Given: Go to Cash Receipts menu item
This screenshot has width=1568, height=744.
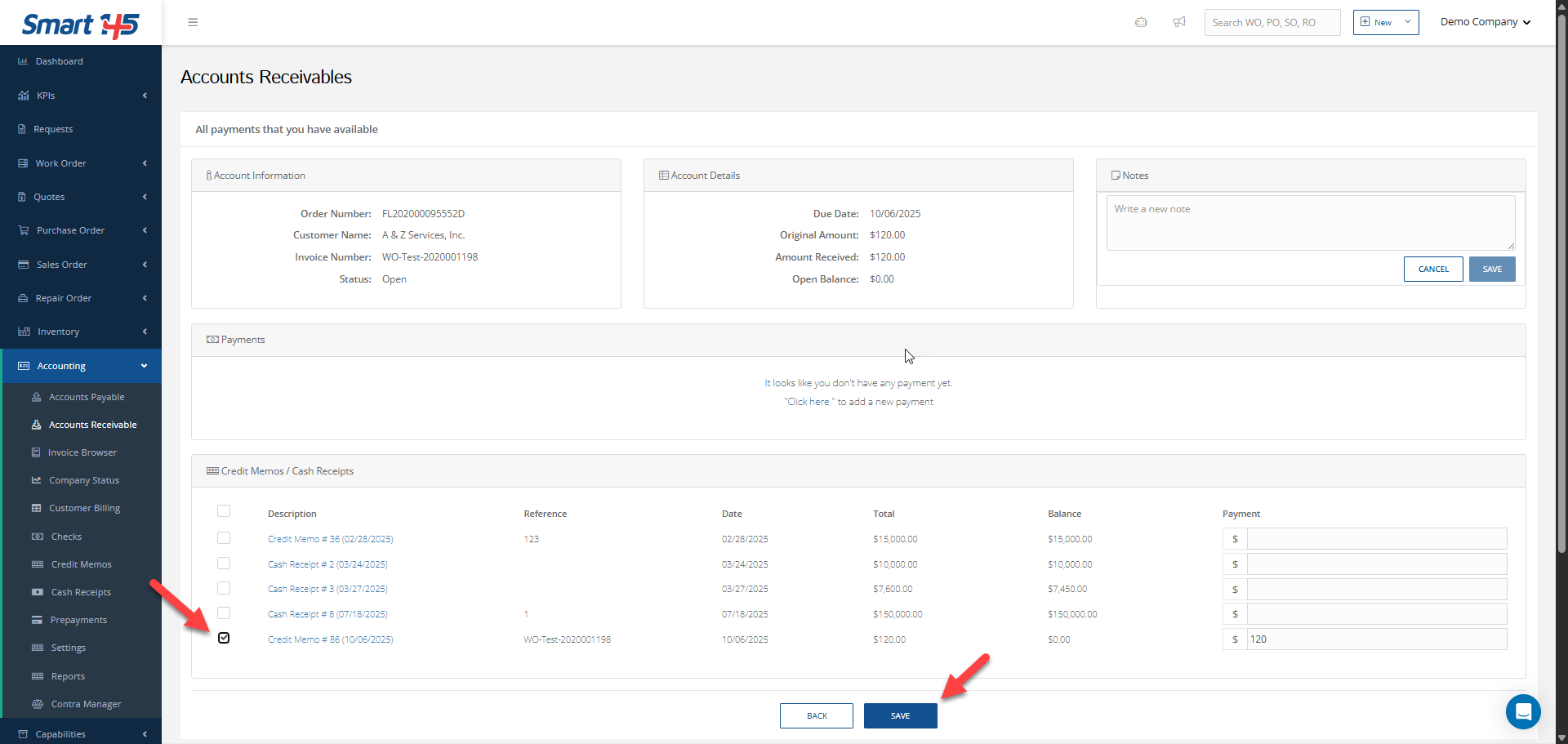Looking at the screenshot, I should pos(81,592).
